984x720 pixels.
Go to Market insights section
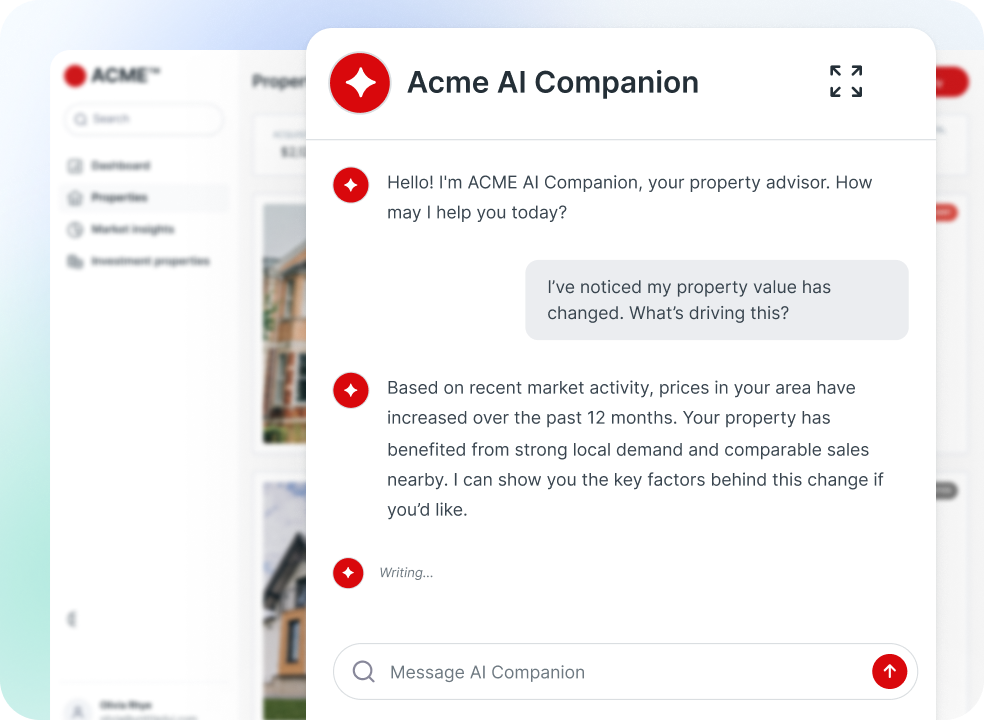pos(132,230)
